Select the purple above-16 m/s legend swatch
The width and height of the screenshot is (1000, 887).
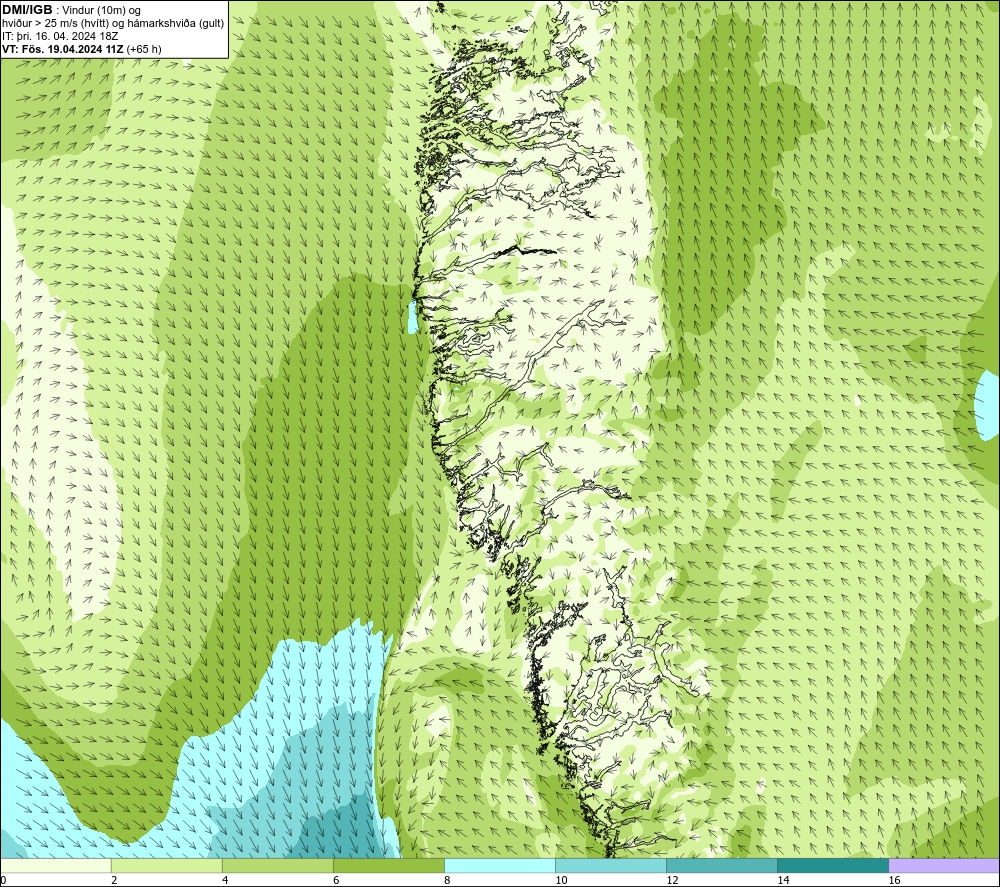pos(944,866)
